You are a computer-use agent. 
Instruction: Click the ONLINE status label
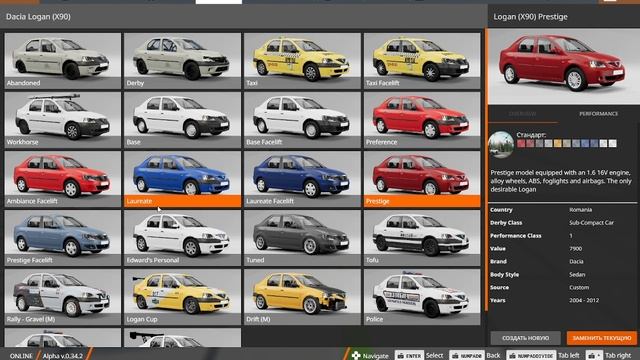pyautogui.click(x=21, y=356)
